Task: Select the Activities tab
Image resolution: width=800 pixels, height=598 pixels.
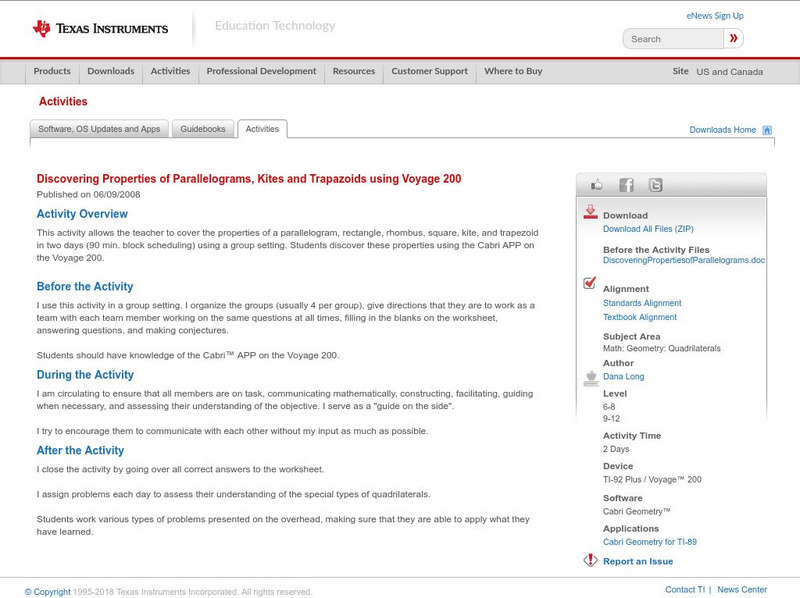Action: 262,129
